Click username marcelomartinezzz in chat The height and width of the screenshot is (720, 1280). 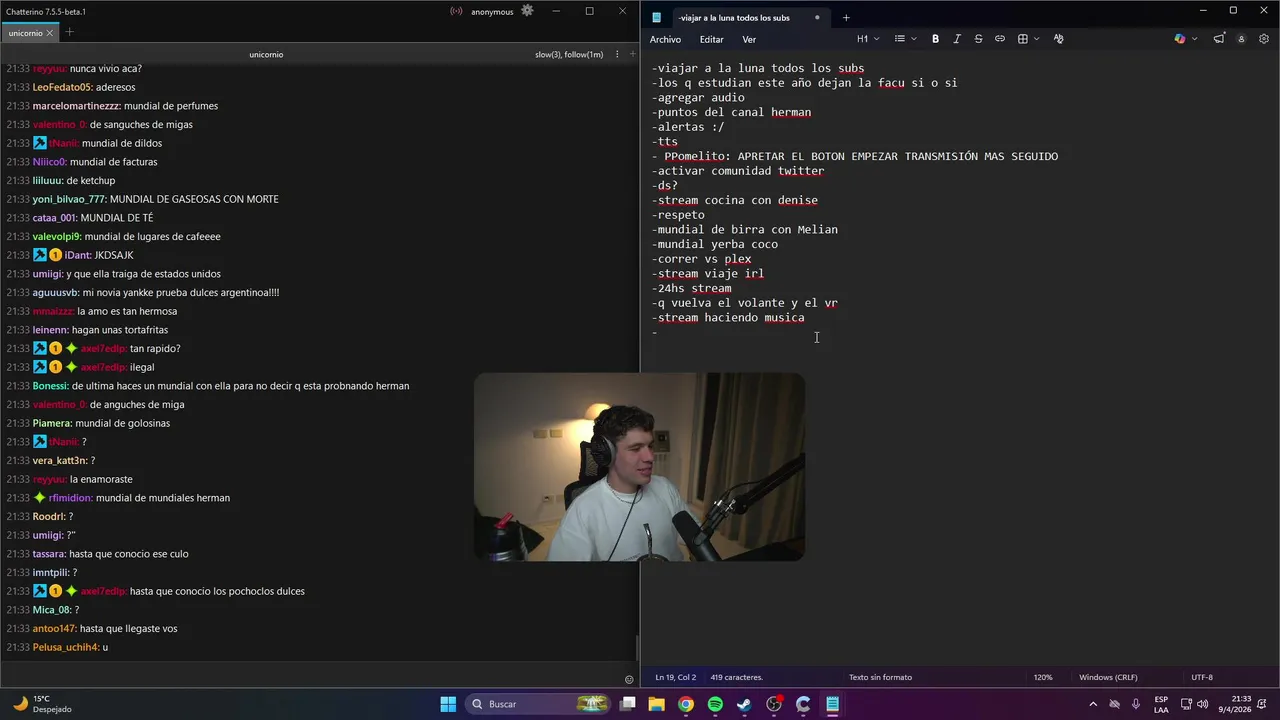(76, 106)
